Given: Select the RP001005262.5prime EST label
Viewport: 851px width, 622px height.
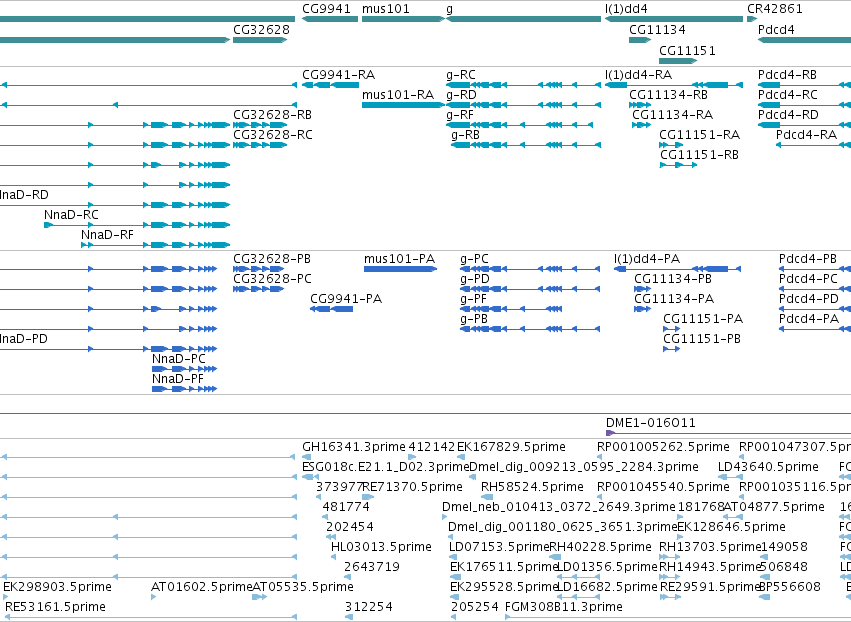Looking at the screenshot, I should (x=663, y=447).
